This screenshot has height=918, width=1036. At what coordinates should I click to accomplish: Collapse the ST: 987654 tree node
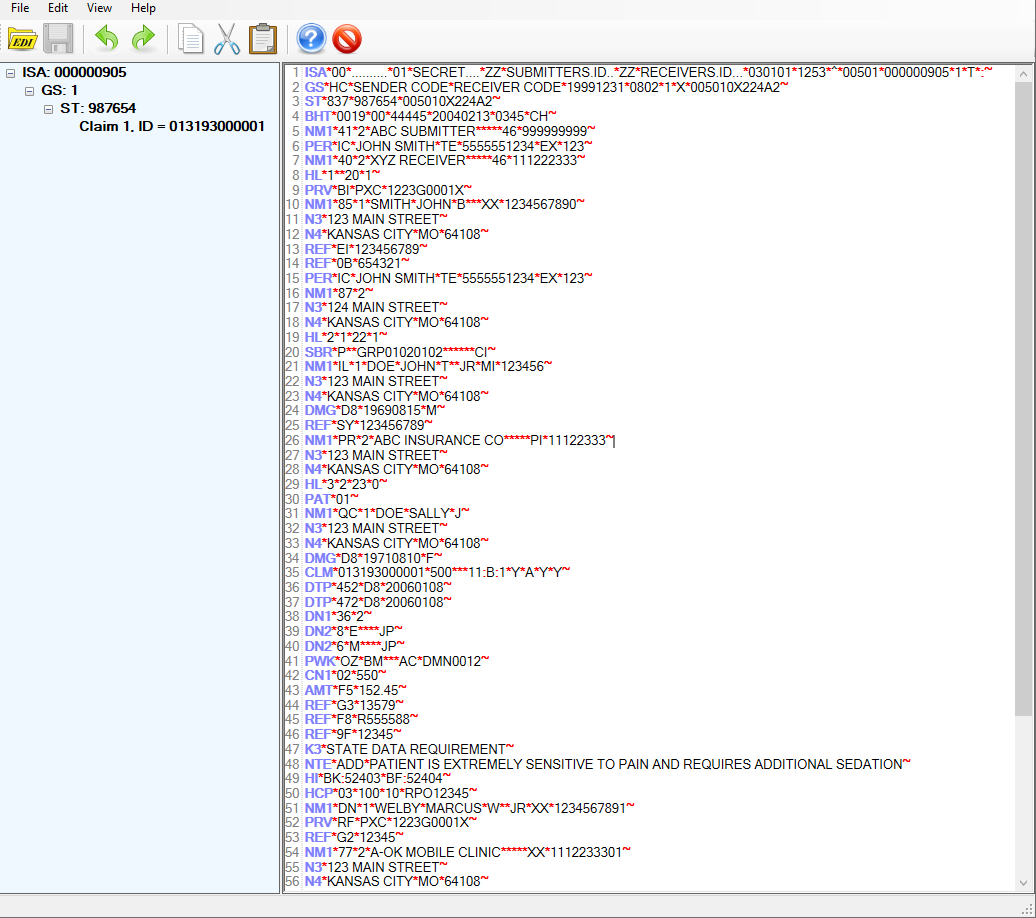coord(48,109)
